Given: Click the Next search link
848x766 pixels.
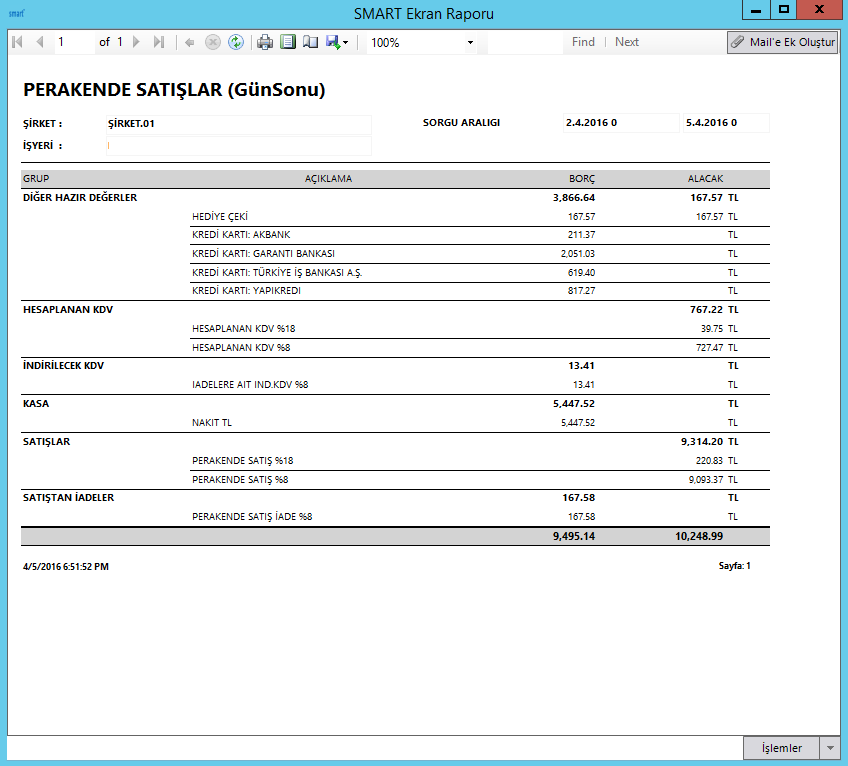Looking at the screenshot, I should click(627, 42).
